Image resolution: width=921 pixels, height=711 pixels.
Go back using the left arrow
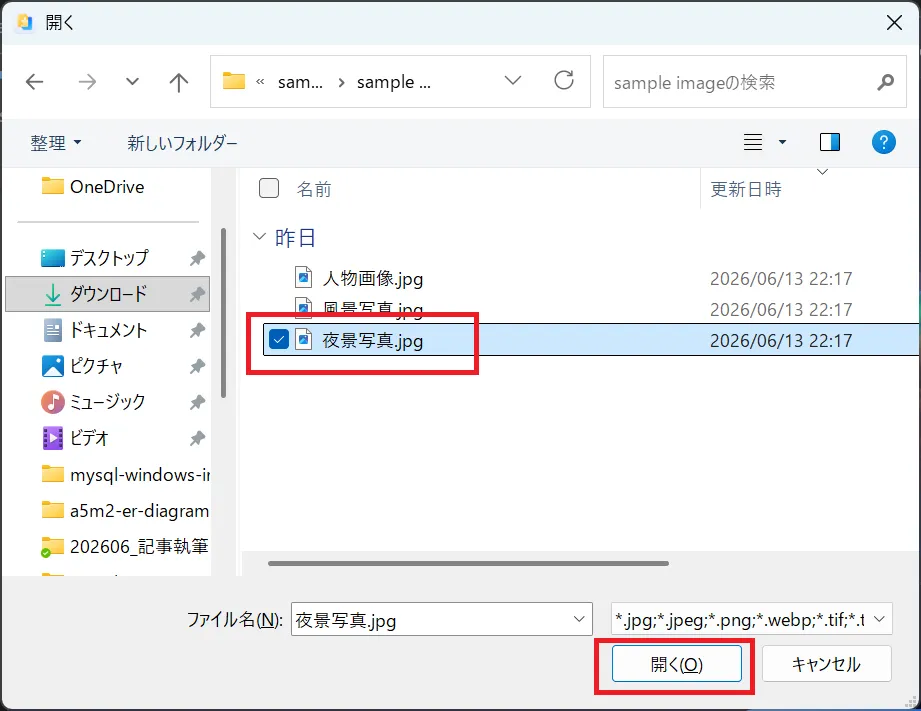pos(35,82)
